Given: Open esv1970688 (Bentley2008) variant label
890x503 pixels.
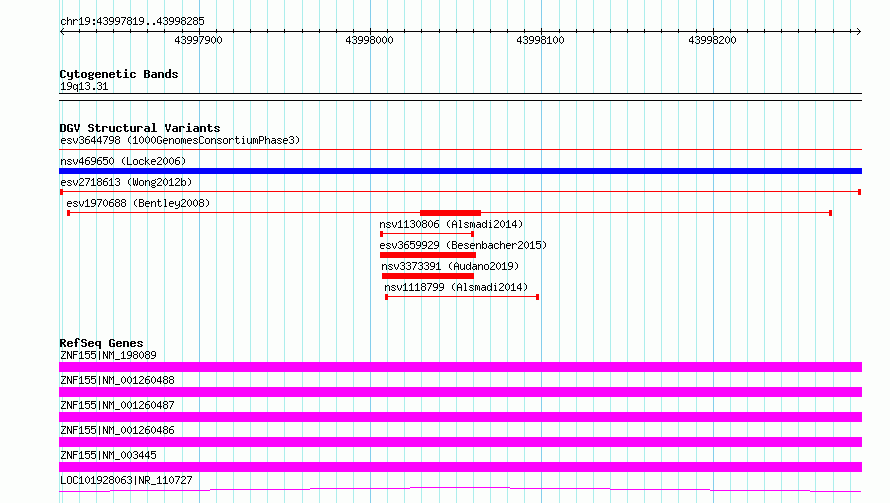Looking at the screenshot, I should (x=138, y=203).
